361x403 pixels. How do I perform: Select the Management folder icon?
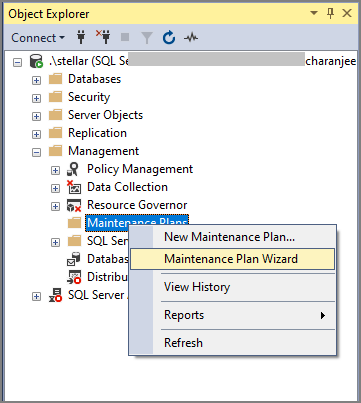click(55, 151)
